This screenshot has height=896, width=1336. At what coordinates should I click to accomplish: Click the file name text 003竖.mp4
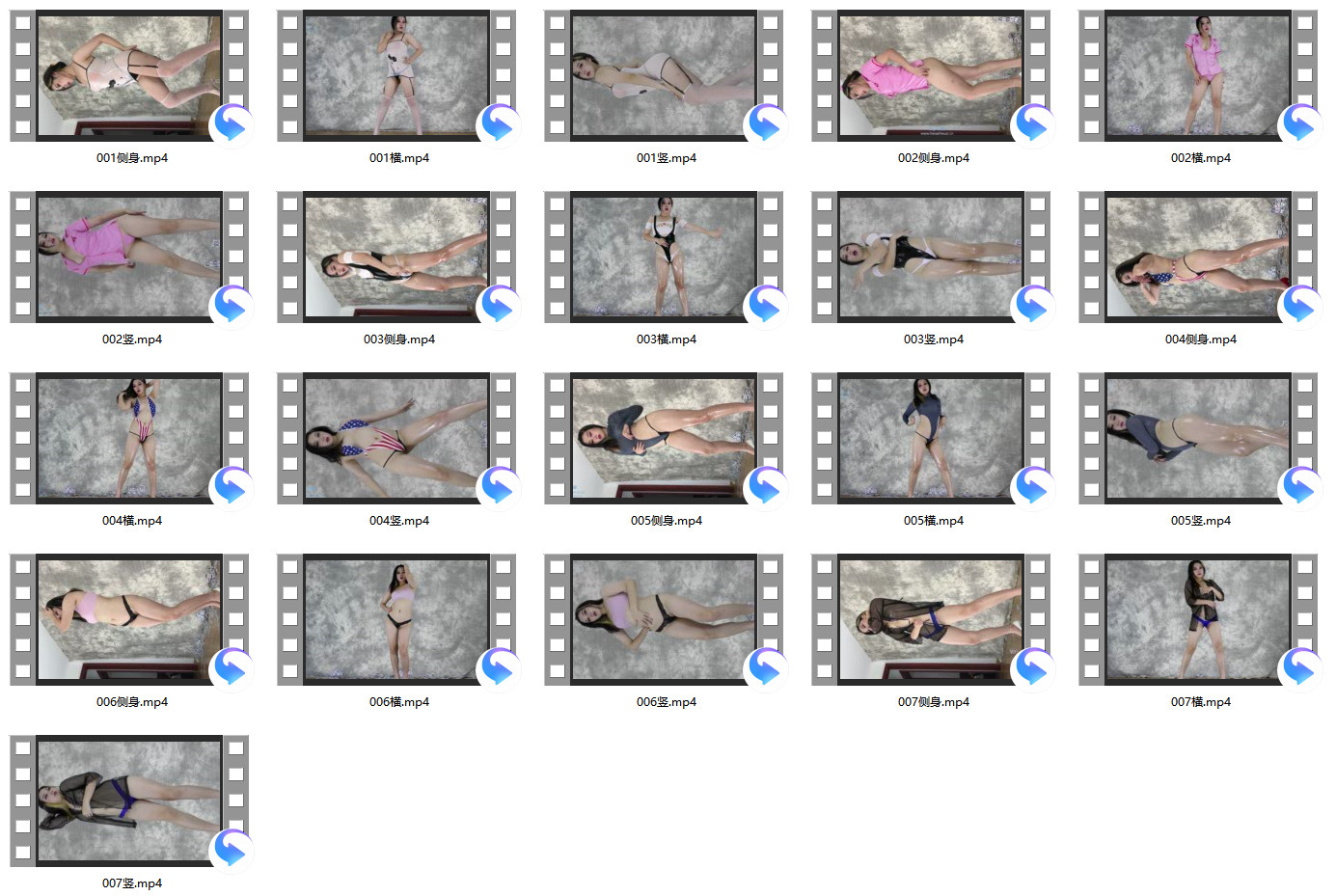934,339
